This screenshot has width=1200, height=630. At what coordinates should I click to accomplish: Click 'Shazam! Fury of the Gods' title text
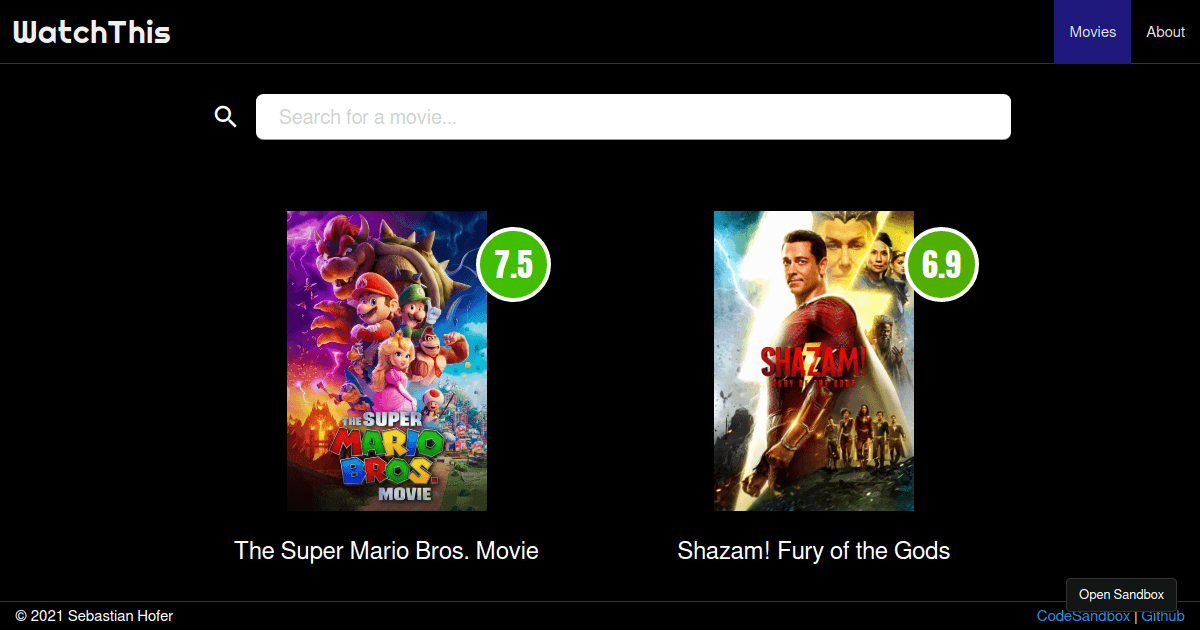pos(814,551)
